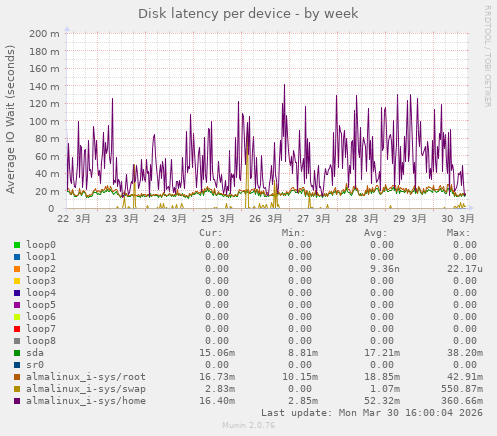Viewport: 497px width, 436px height.
Task: Click the root current value 16.73m
Action: coord(217,377)
